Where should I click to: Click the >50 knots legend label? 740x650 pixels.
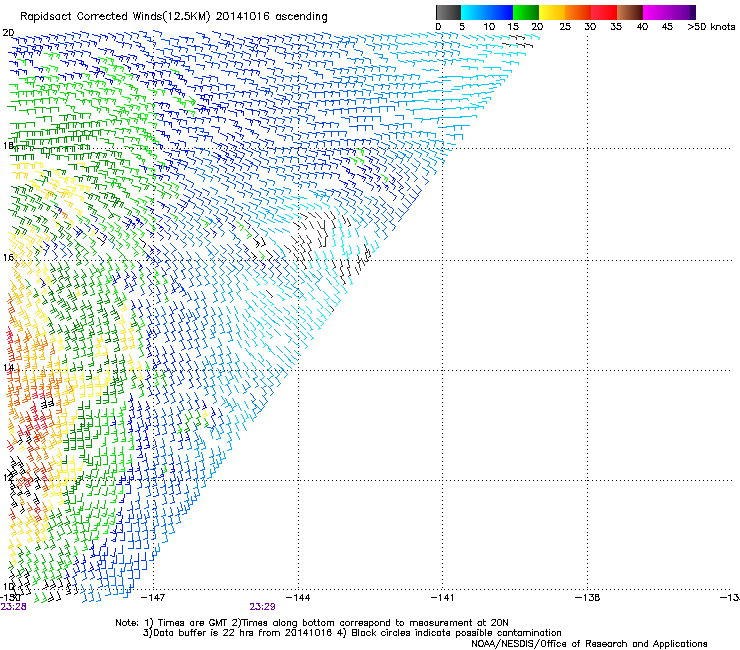click(711, 26)
